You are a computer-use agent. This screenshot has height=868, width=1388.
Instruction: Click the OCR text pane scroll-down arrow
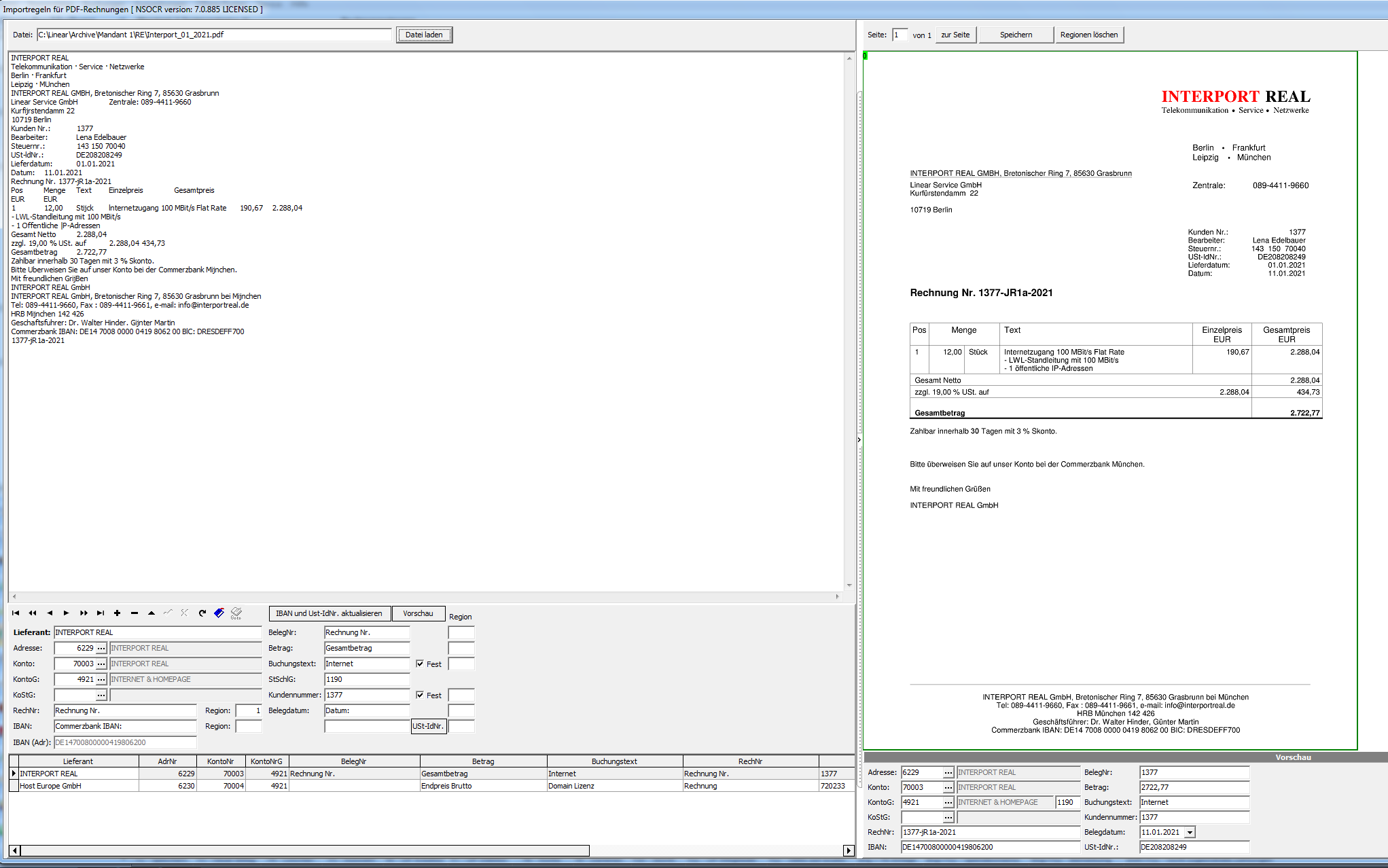[849, 585]
